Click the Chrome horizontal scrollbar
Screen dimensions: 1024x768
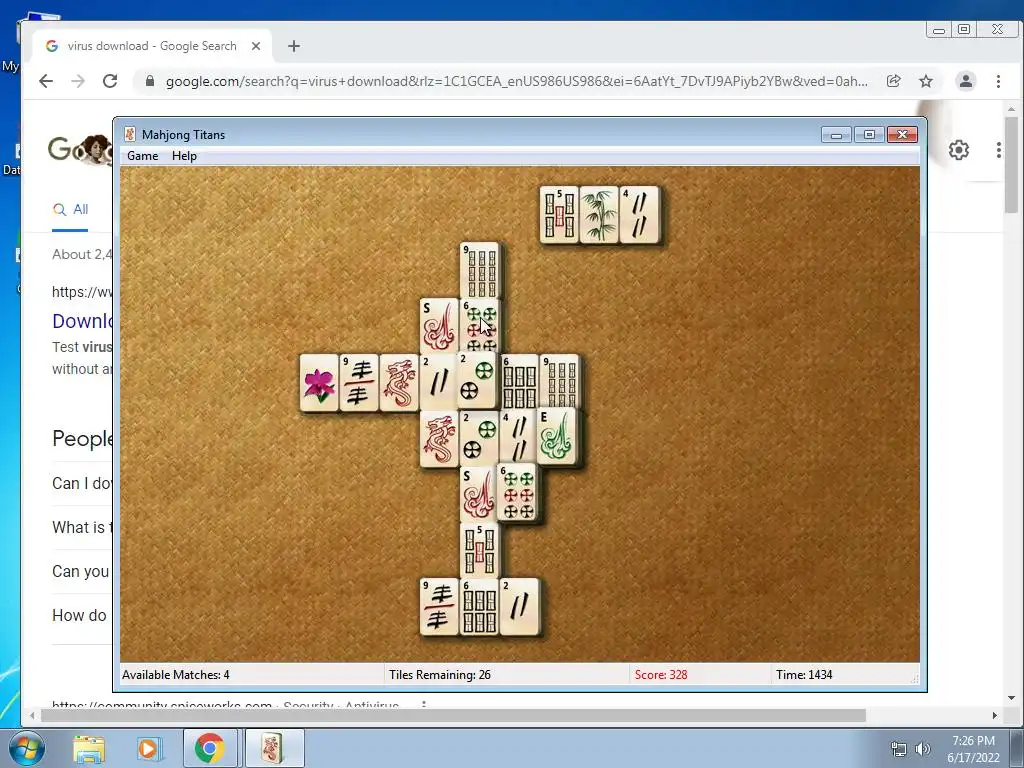coord(453,716)
